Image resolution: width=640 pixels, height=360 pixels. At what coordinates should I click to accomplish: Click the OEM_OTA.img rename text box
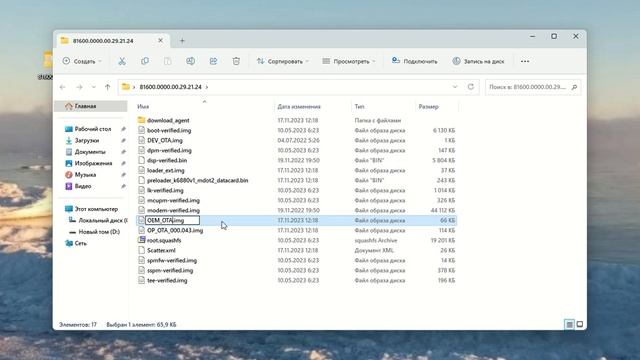pos(173,220)
